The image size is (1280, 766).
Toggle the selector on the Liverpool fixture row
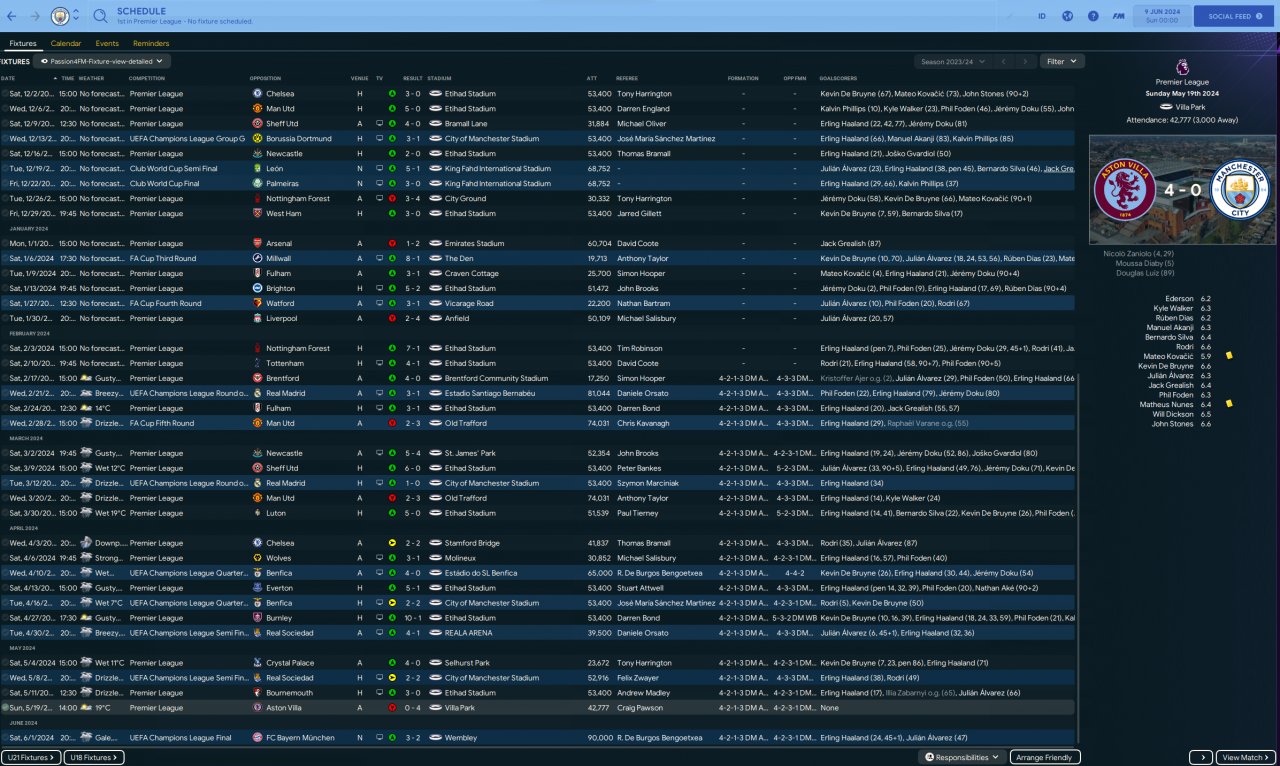coord(5,319)
